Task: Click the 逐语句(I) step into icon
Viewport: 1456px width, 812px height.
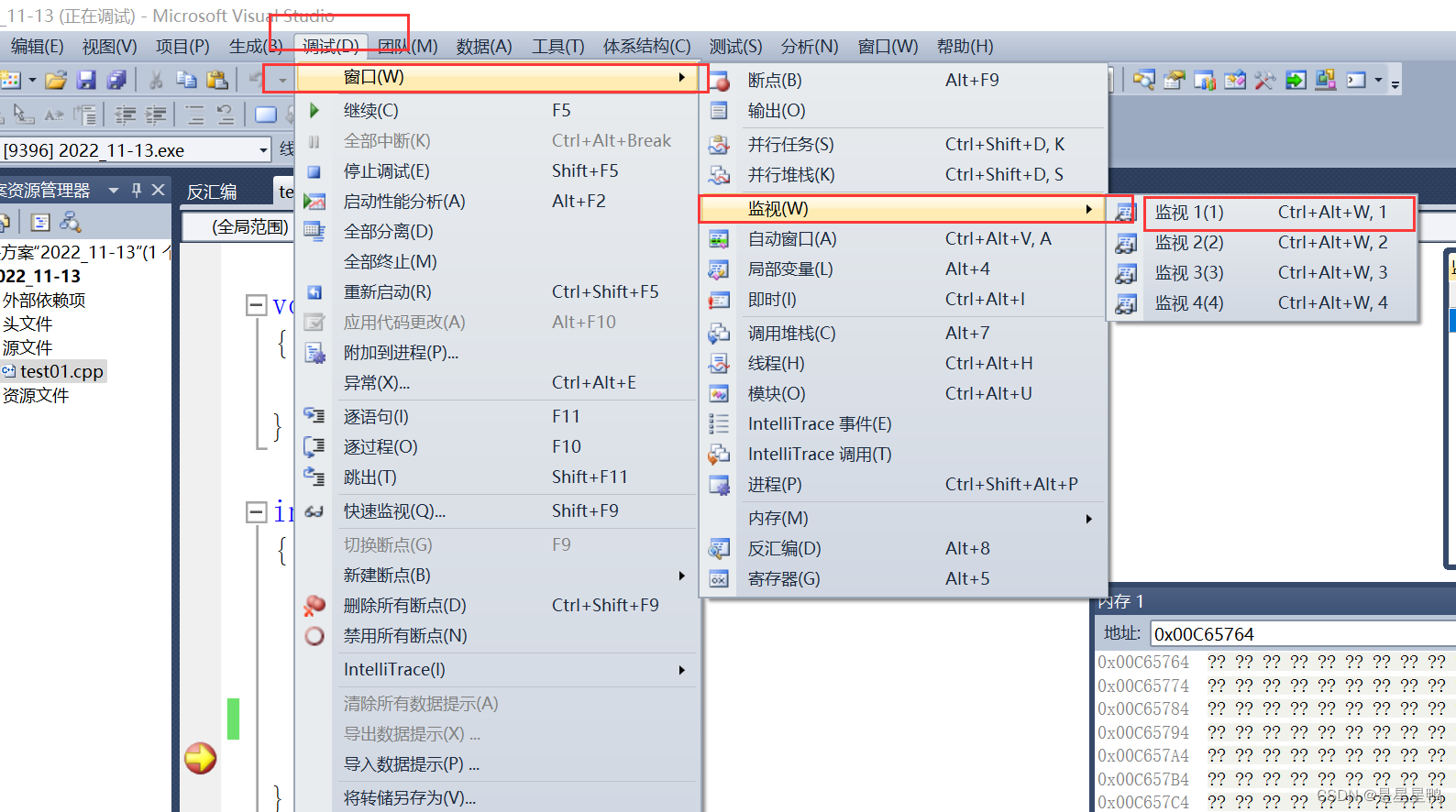Action: click(x=314, y=416)
